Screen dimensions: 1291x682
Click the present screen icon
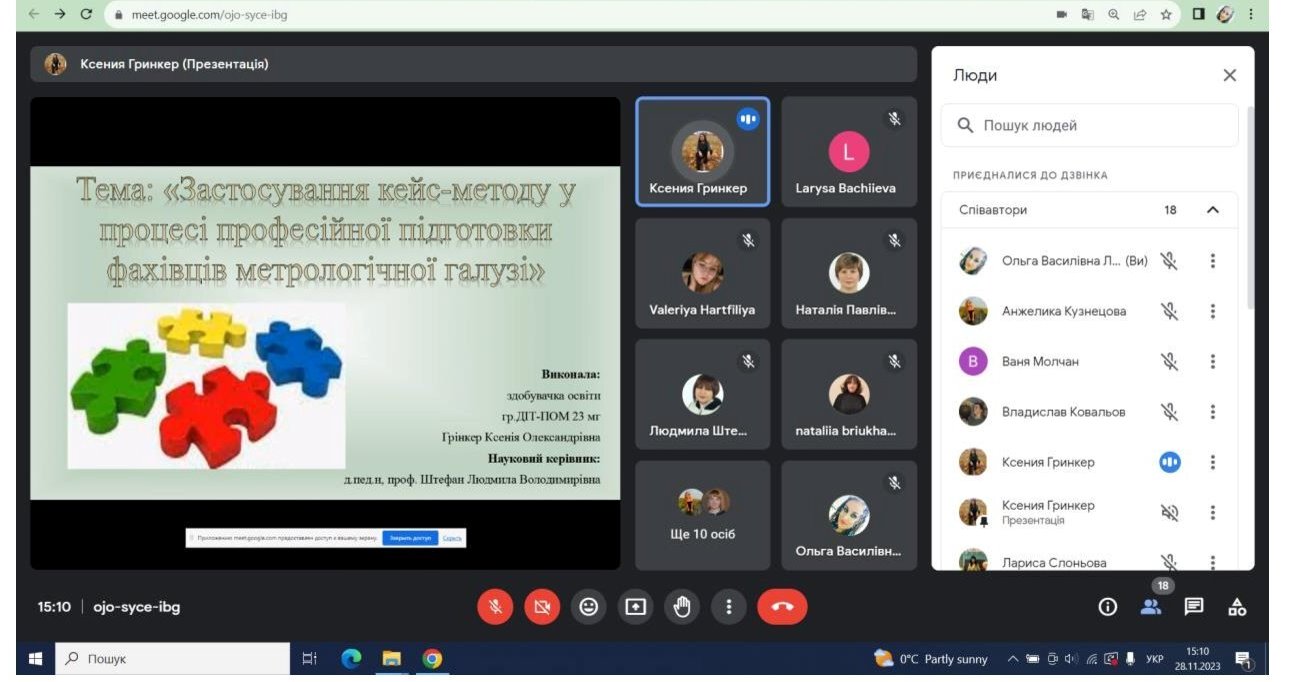tap(636, 607)
